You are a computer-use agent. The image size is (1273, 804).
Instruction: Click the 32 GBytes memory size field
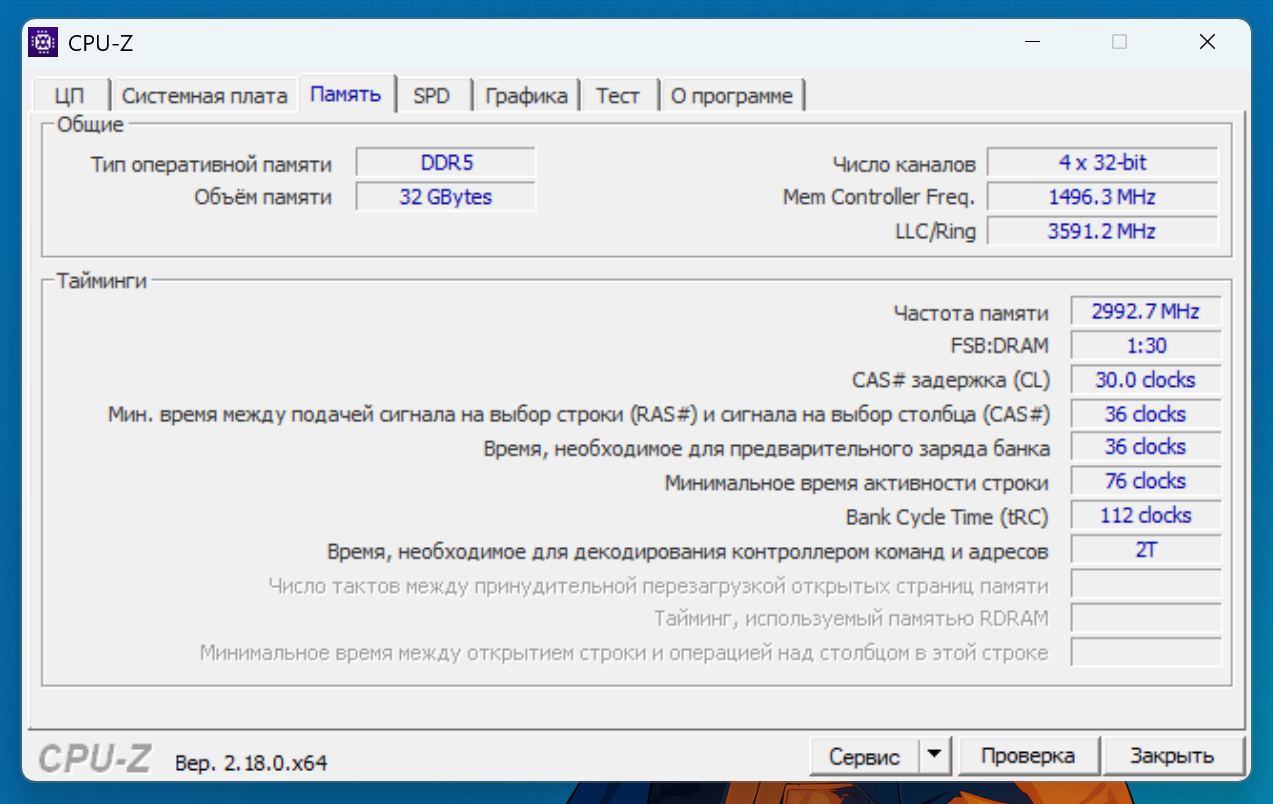446,197
